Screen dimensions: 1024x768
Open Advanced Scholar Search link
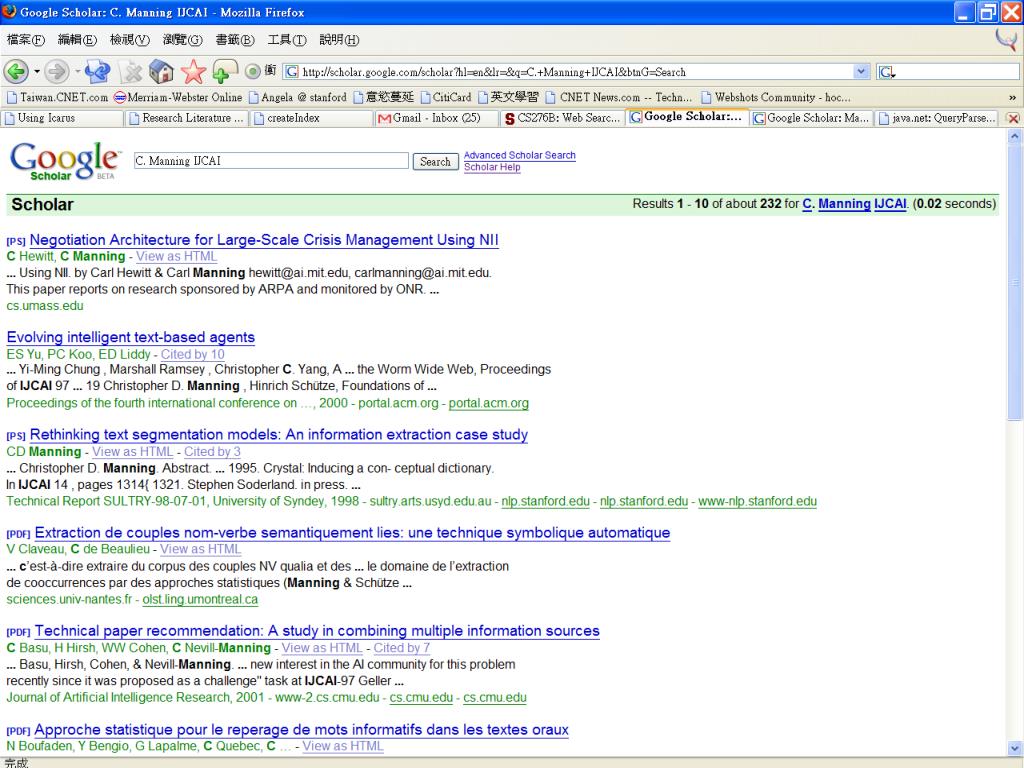click(520, 155)
